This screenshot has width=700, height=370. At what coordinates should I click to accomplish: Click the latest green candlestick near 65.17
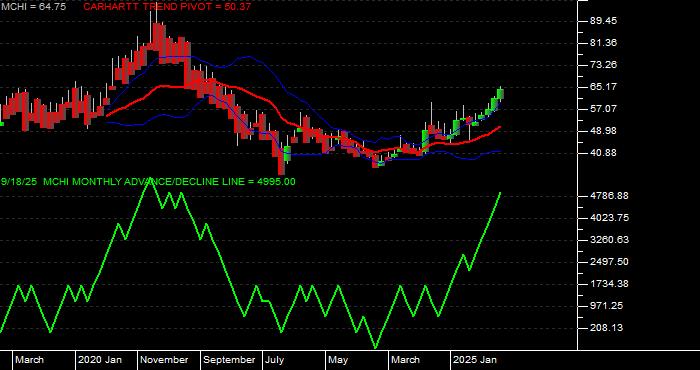500,94
